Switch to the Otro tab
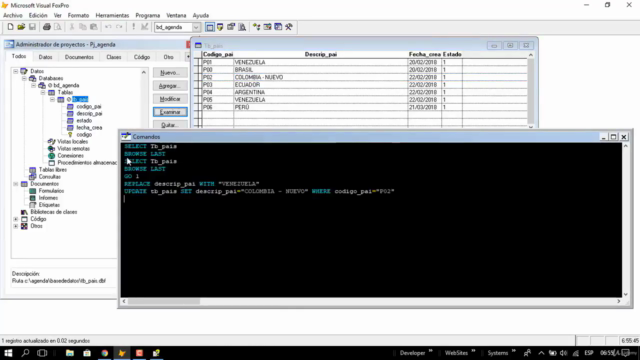Viewport: 640px width, 360px height. pyautogui.click(x=169, y=57)
